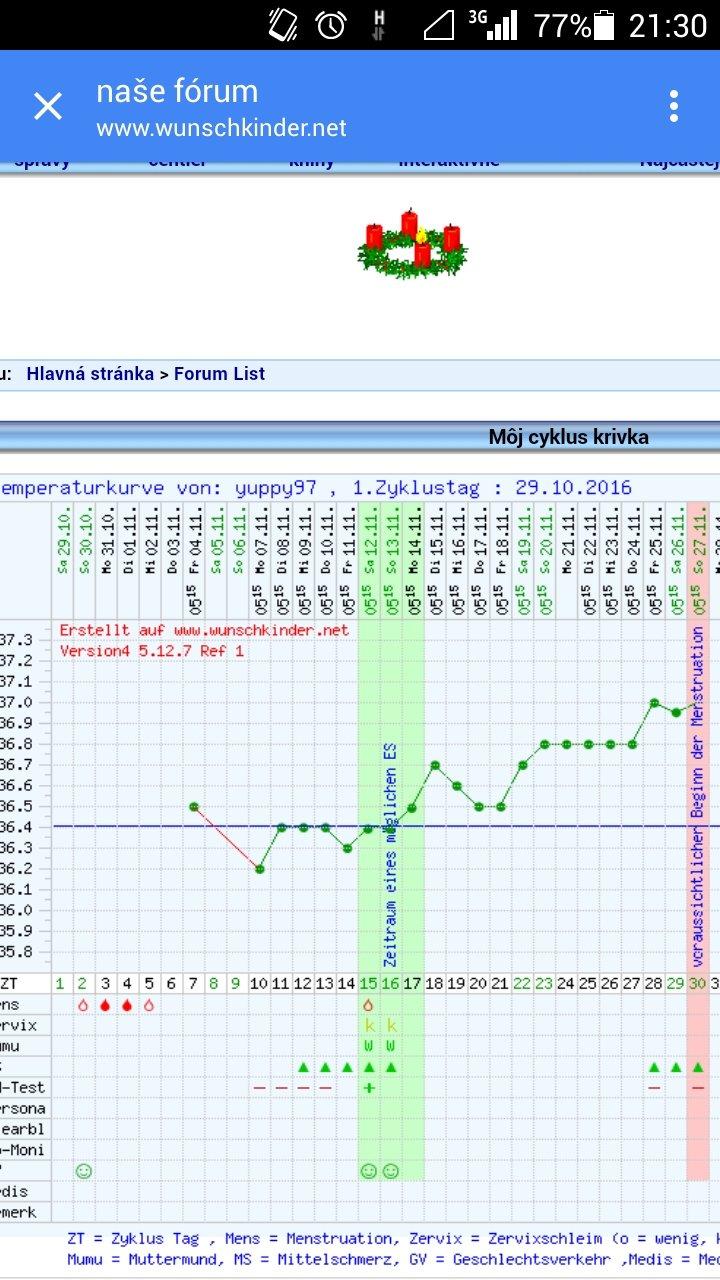720x1280 pixels.
Task: Click the Advent wreath candle image
Action: [x=410, y=245]
